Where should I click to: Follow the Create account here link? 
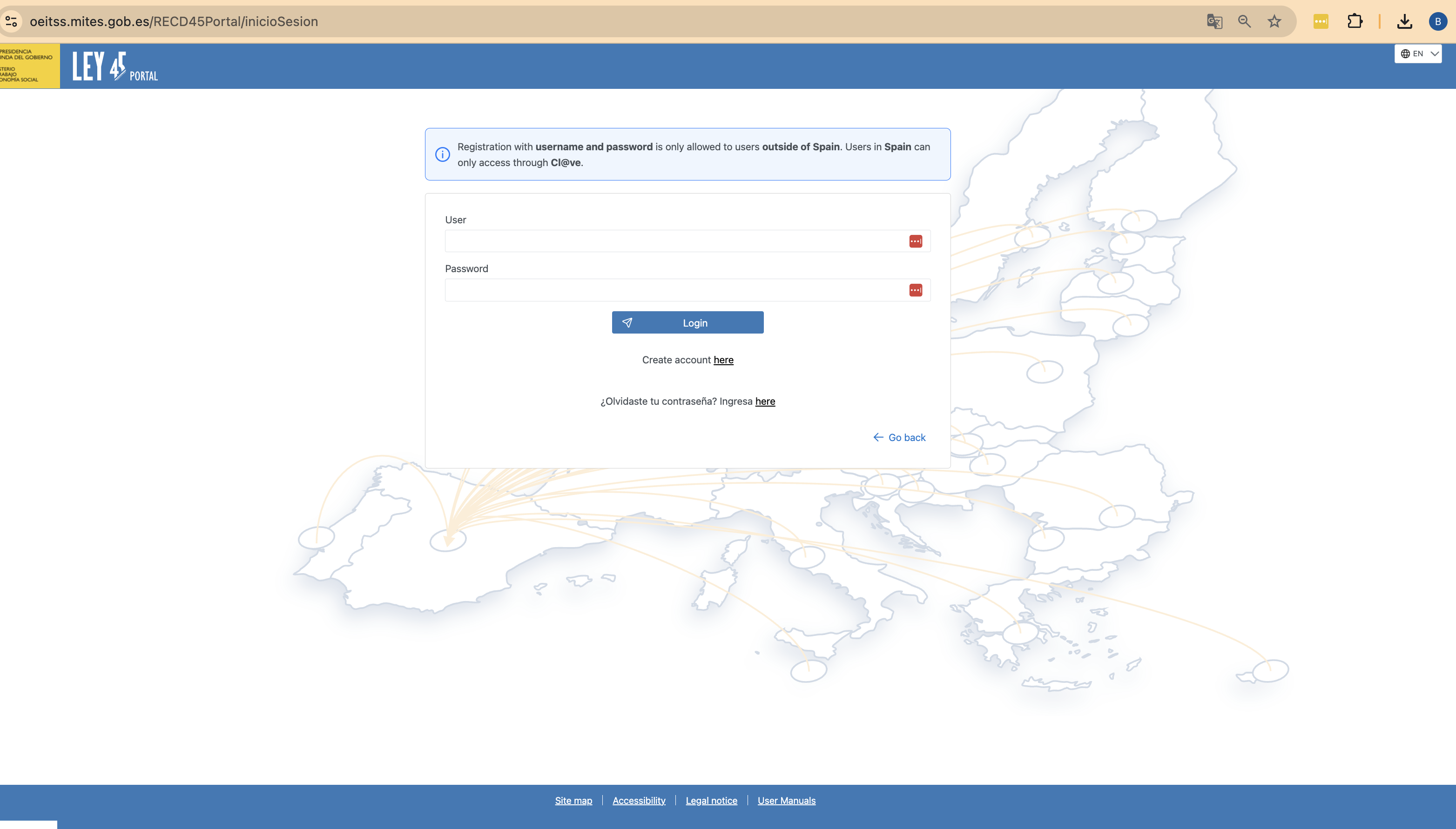[723, 360]
